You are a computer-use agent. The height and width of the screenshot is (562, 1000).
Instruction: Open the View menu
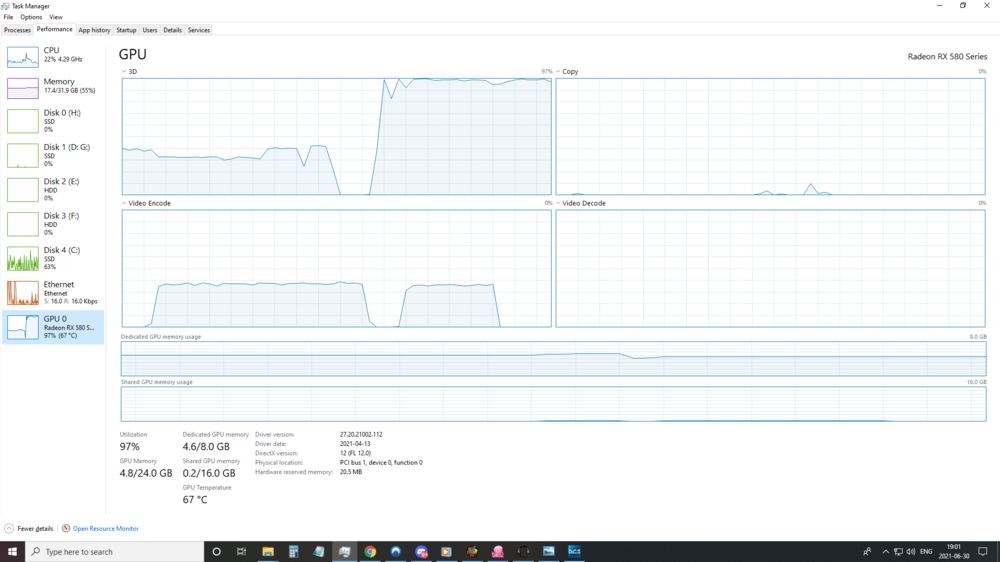pos(56,17)
